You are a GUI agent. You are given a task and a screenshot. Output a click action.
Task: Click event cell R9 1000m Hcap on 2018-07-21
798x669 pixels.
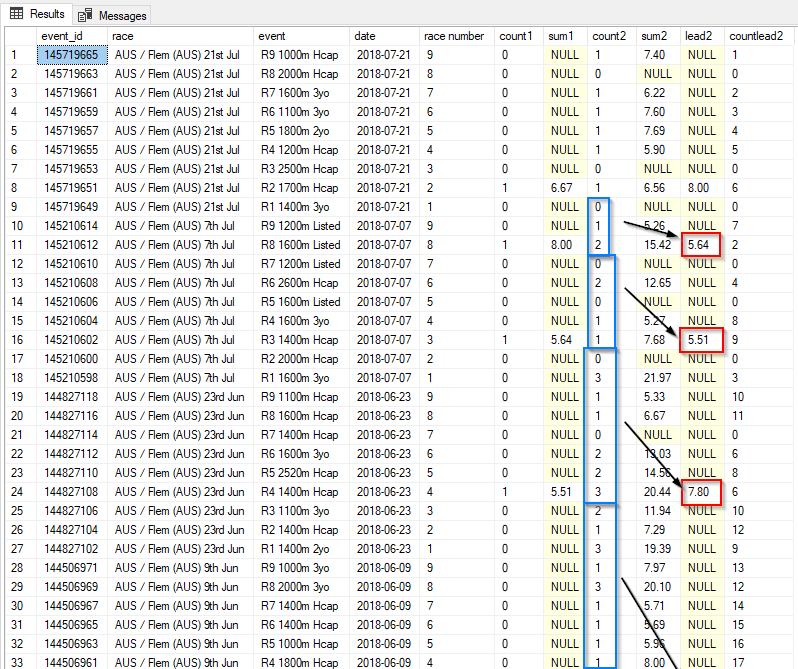tap(301, 55)
